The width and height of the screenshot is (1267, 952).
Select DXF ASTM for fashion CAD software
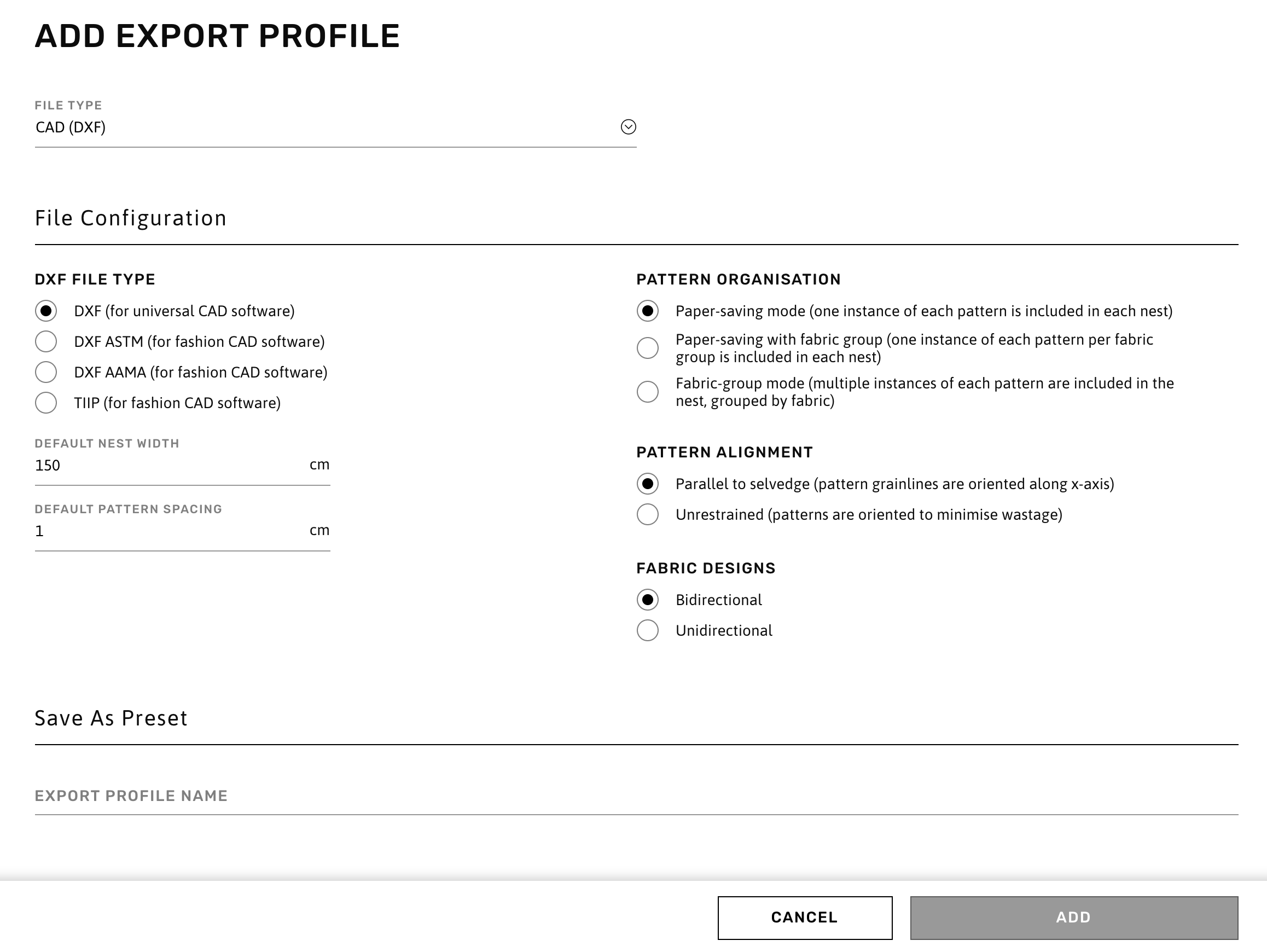(47, 341)
